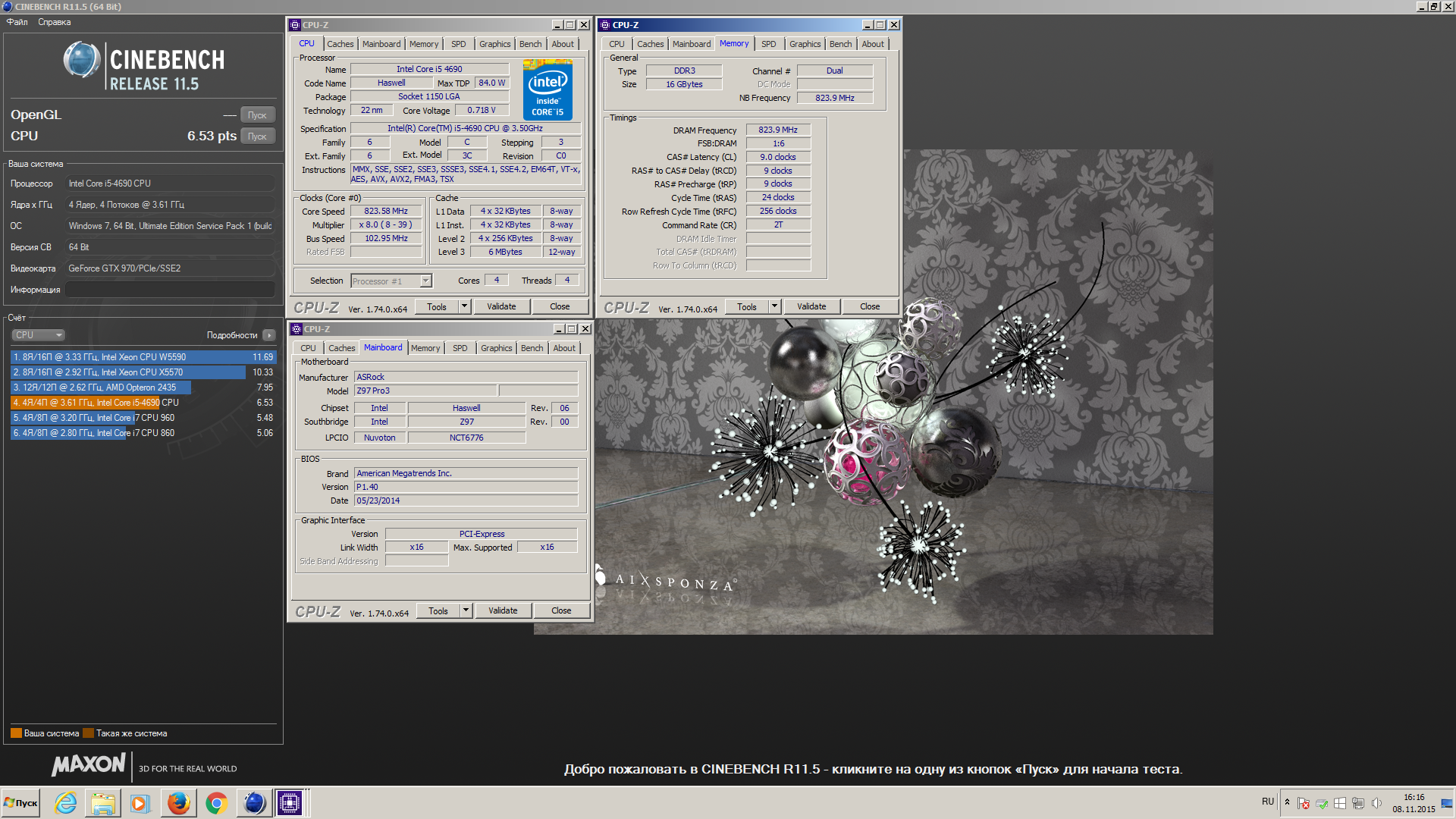Select ranking row AMD Opteron 2435

[x=143, y=388]
